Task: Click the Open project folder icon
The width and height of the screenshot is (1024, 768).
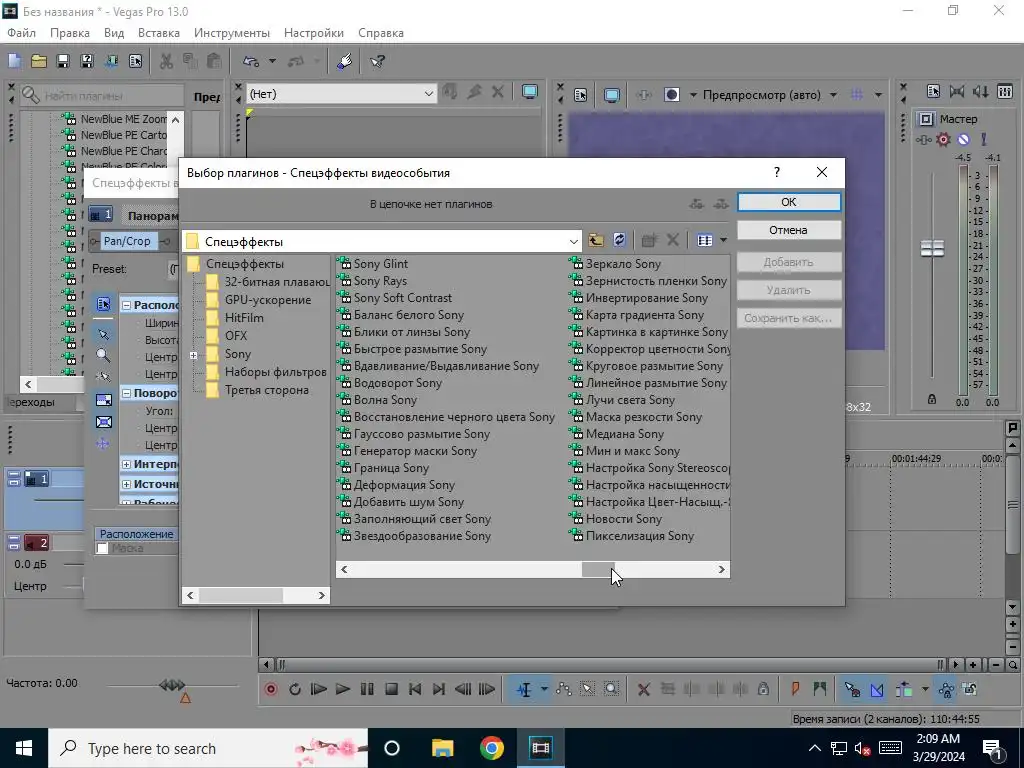Action: pyautogui.click(x=39, y=61)
